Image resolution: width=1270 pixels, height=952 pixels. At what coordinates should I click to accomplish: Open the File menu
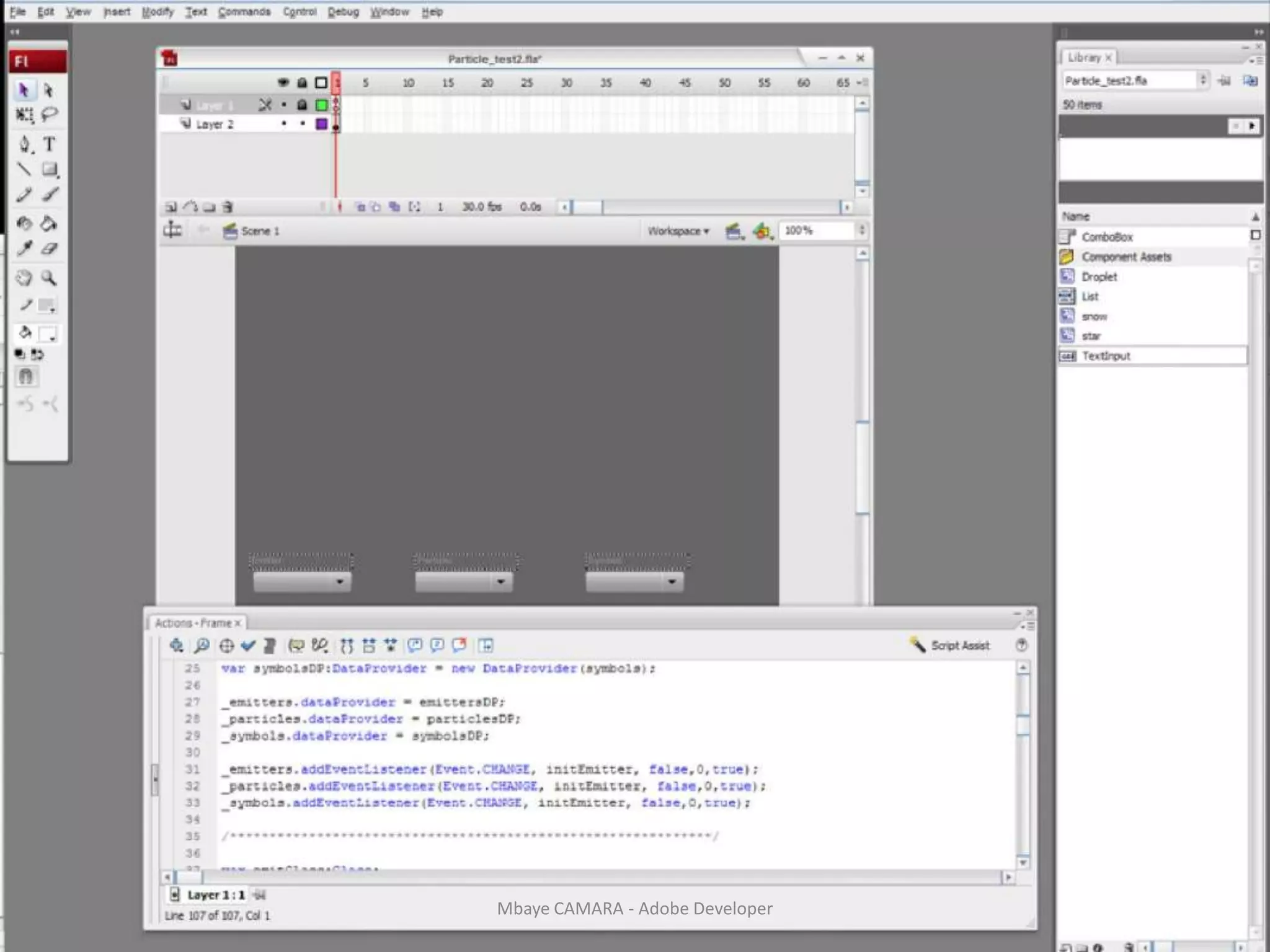(x=17, y=12)
